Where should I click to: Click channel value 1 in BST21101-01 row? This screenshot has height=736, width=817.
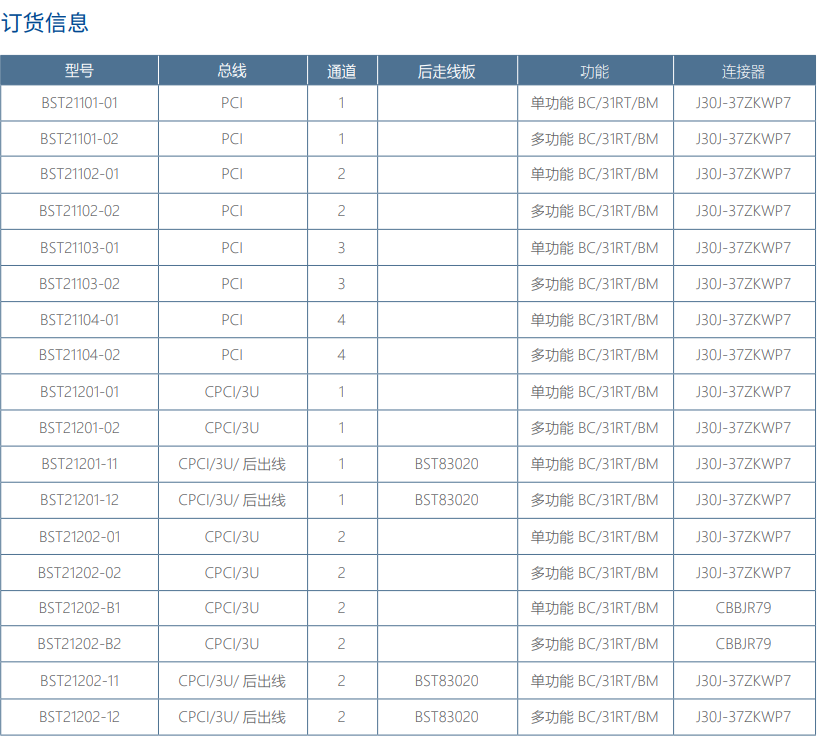[341, 103]
